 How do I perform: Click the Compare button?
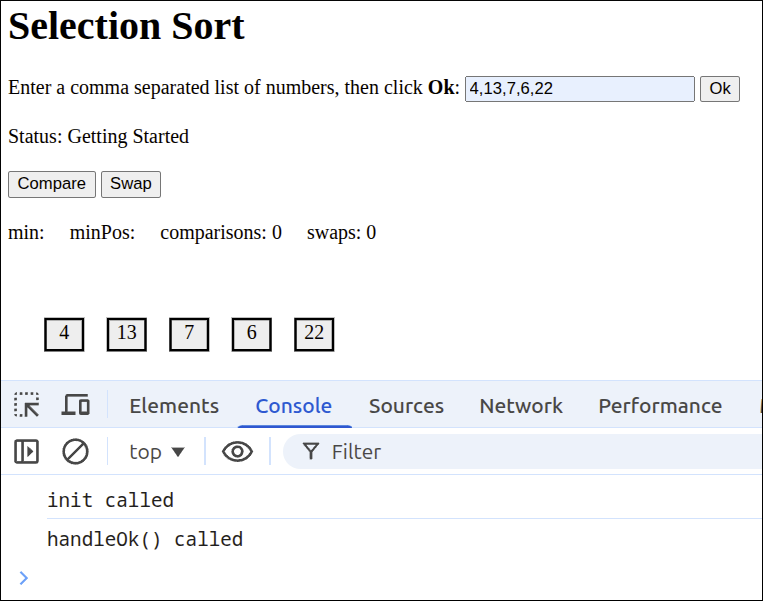(x=52, y=184)
